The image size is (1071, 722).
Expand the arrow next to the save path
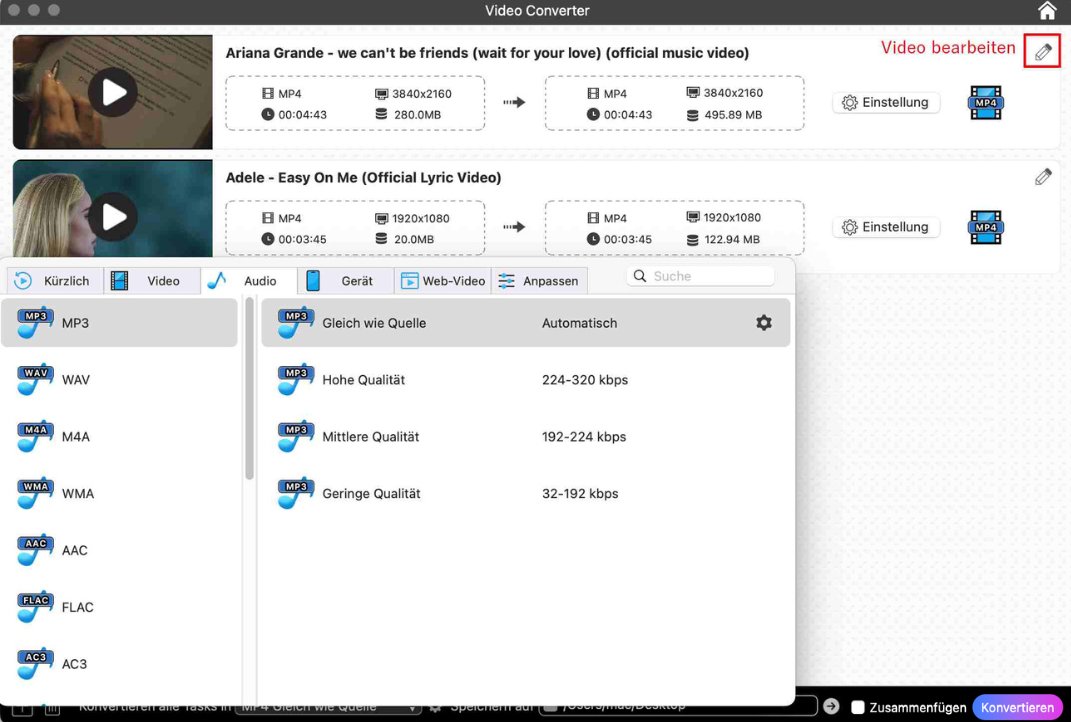pyautogui.click(x=830, y=705)
